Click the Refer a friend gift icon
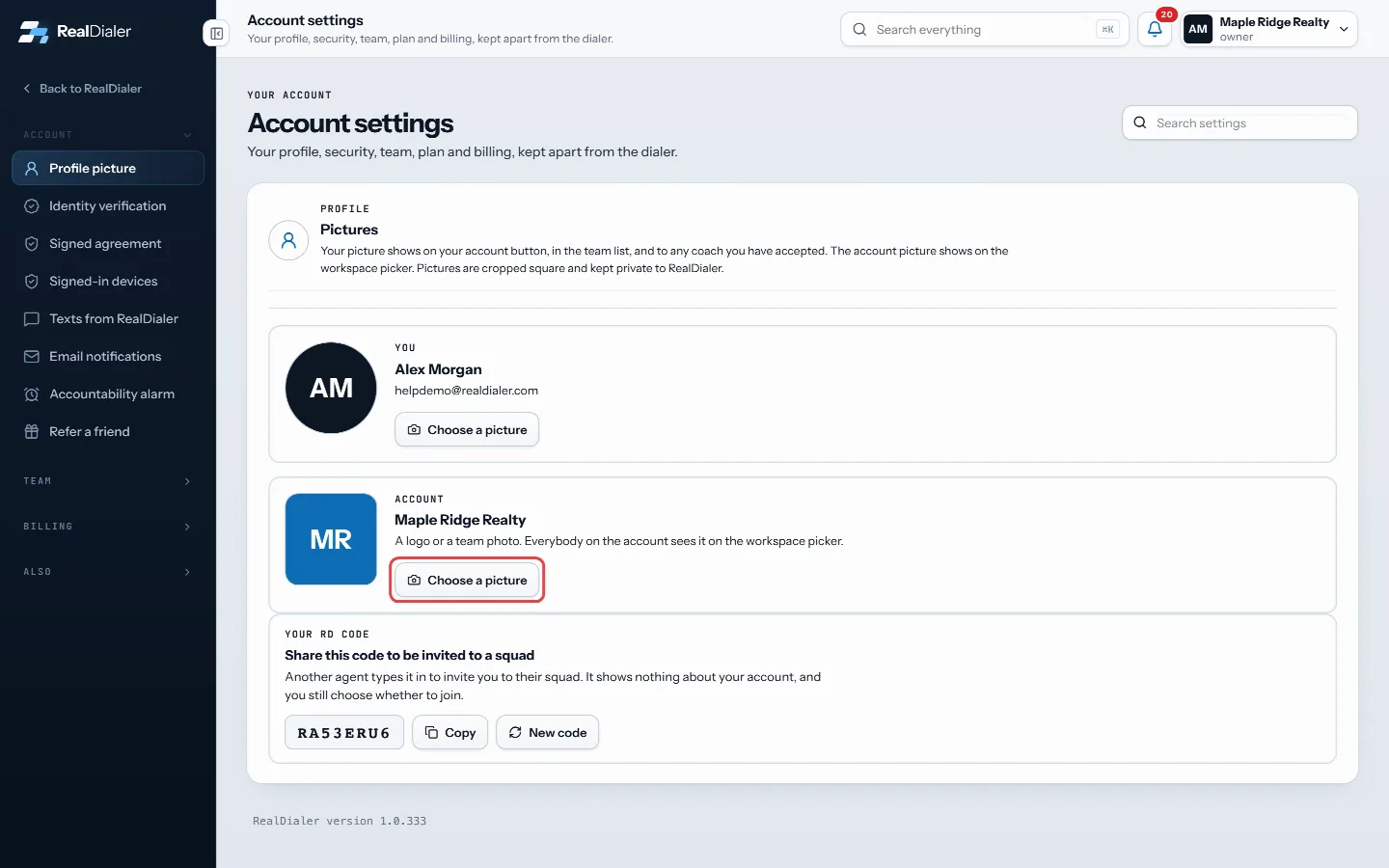 coord(32,432)
